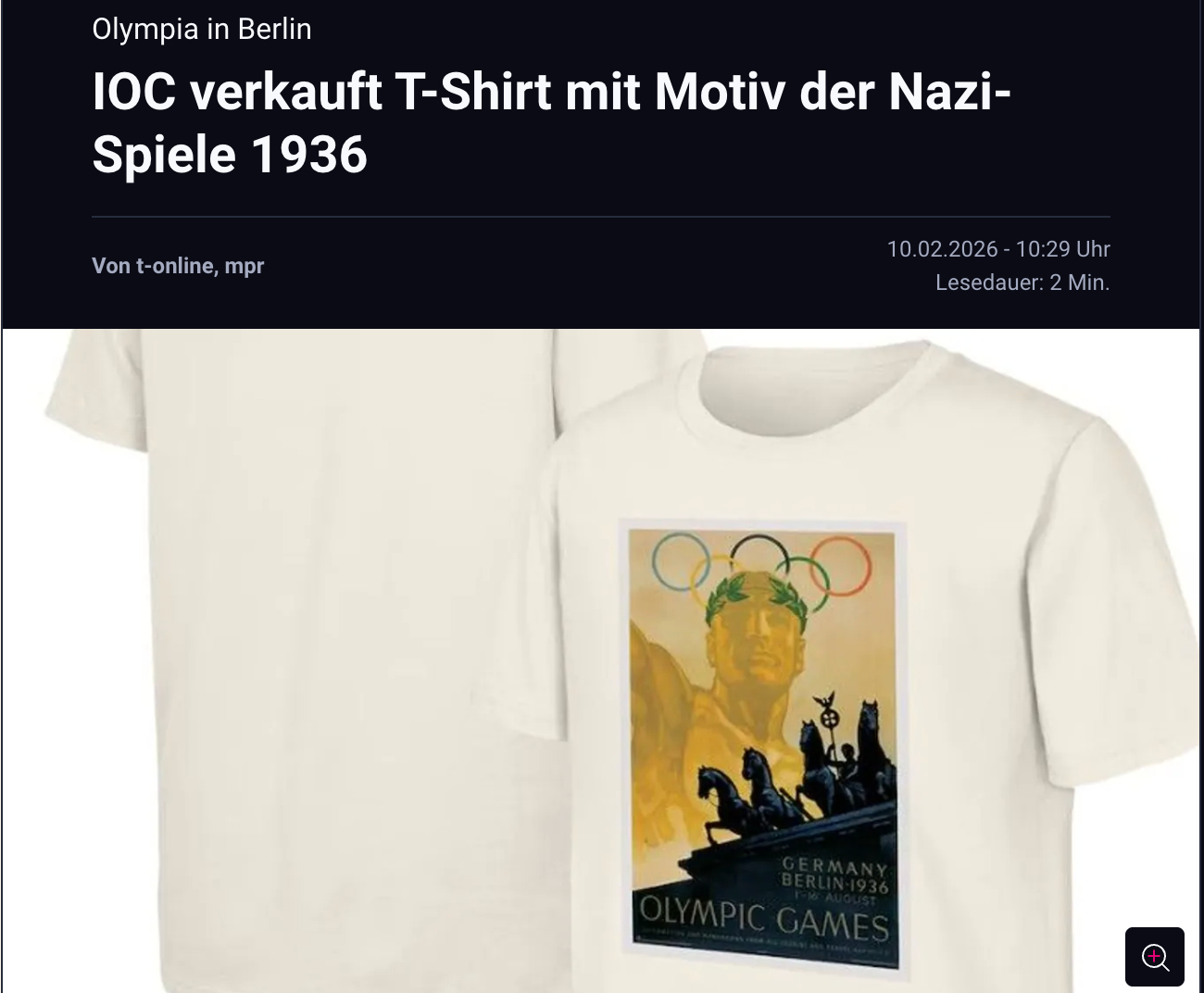
Task: Open the 'Olympia in Berlin' kicker label
Action: click(202, 29)
